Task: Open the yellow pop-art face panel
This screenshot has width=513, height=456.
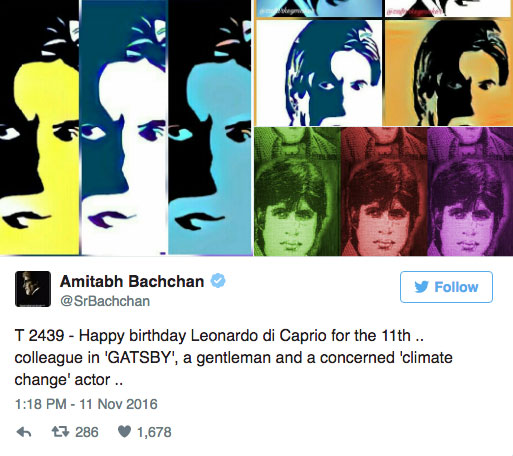Action: [39, 128]
